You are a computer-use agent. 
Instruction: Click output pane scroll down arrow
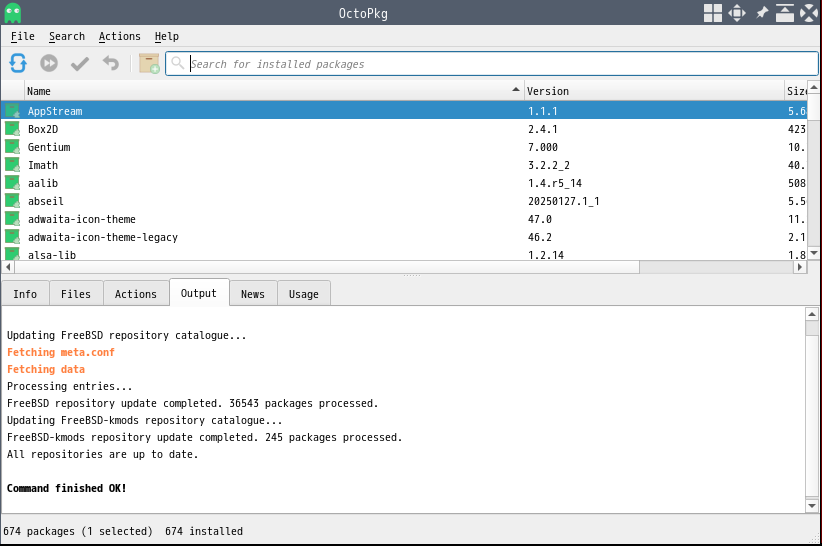point(812,506)
